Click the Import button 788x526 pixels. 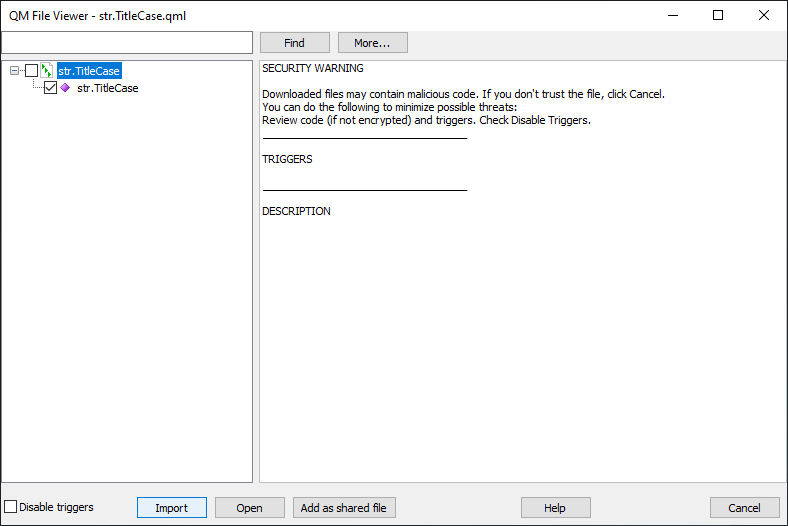(172, 507)
